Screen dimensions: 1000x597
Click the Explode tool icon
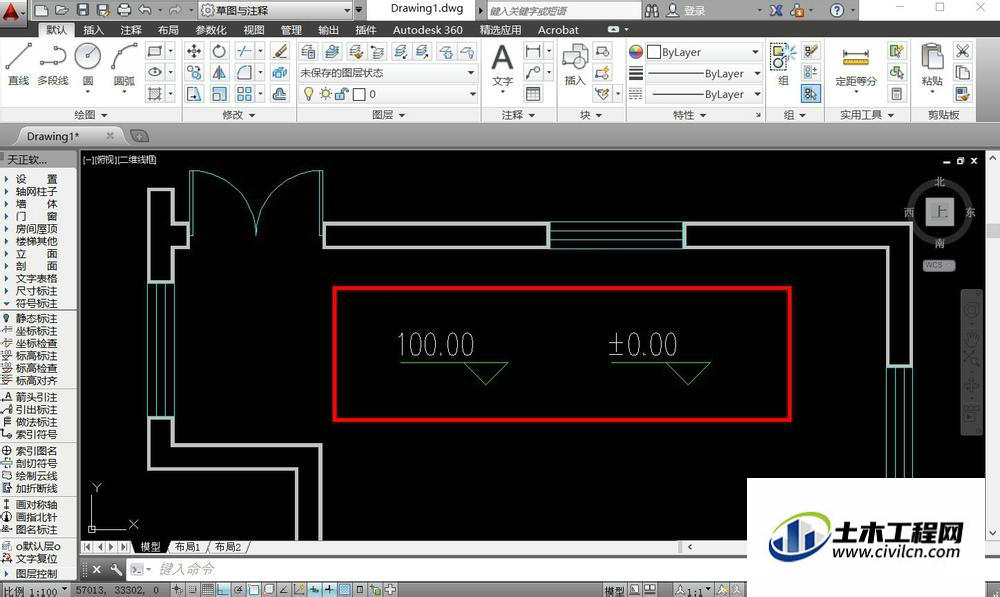click(279, 73)
